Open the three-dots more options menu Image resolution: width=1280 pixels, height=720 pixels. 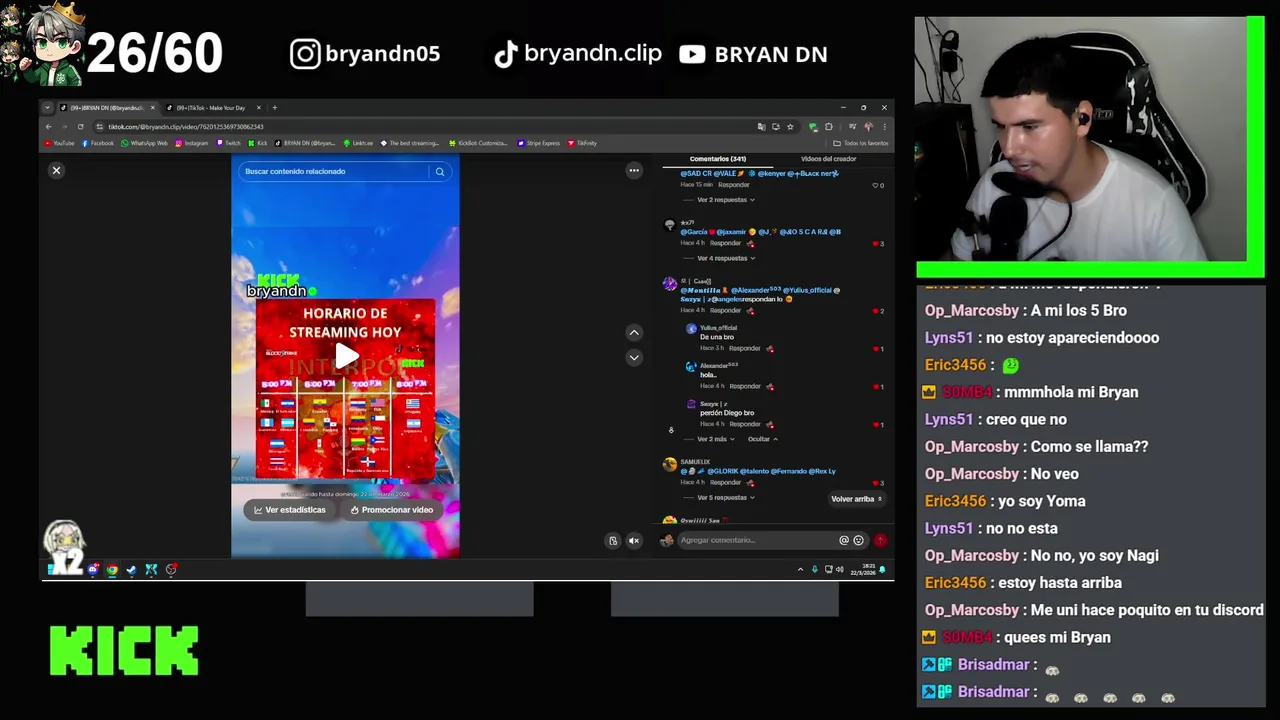(x=634, y=171)
